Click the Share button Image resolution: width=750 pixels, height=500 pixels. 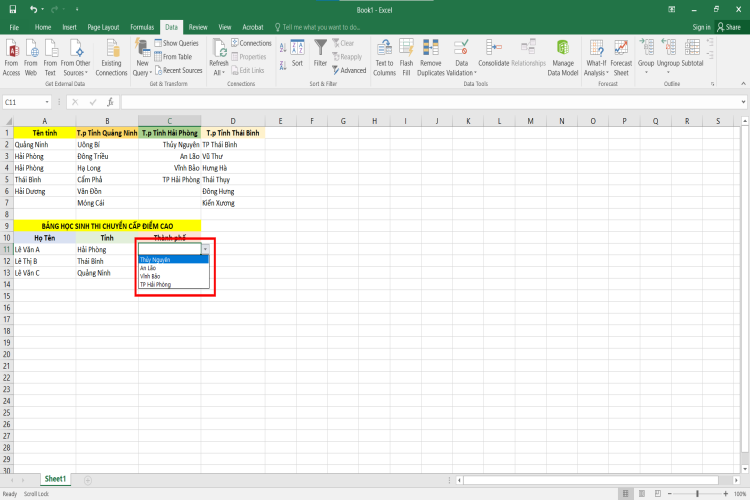tap(729, 27)
